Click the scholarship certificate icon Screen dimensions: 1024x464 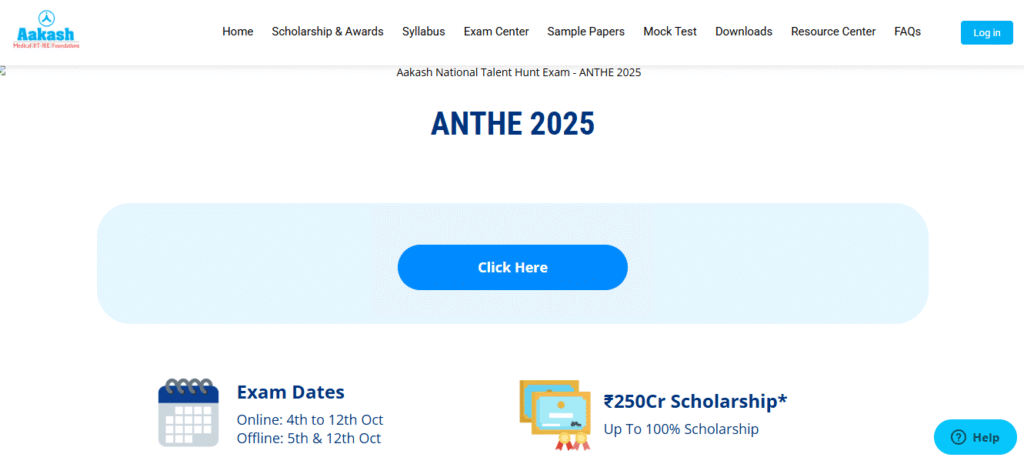click(x=550, y=415)
